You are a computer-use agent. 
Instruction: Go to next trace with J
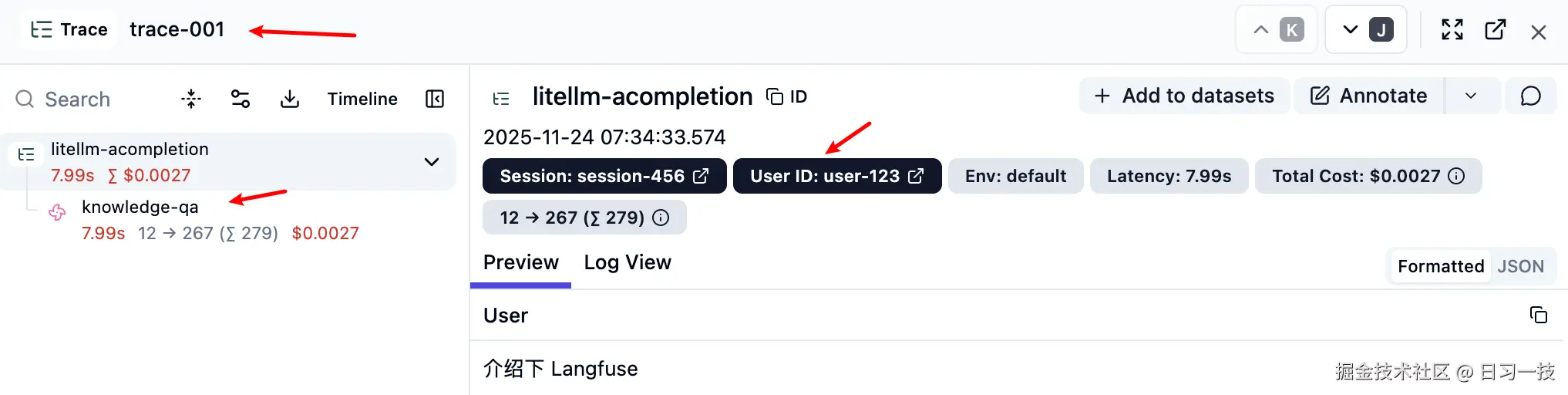[x=1365, y=30]
